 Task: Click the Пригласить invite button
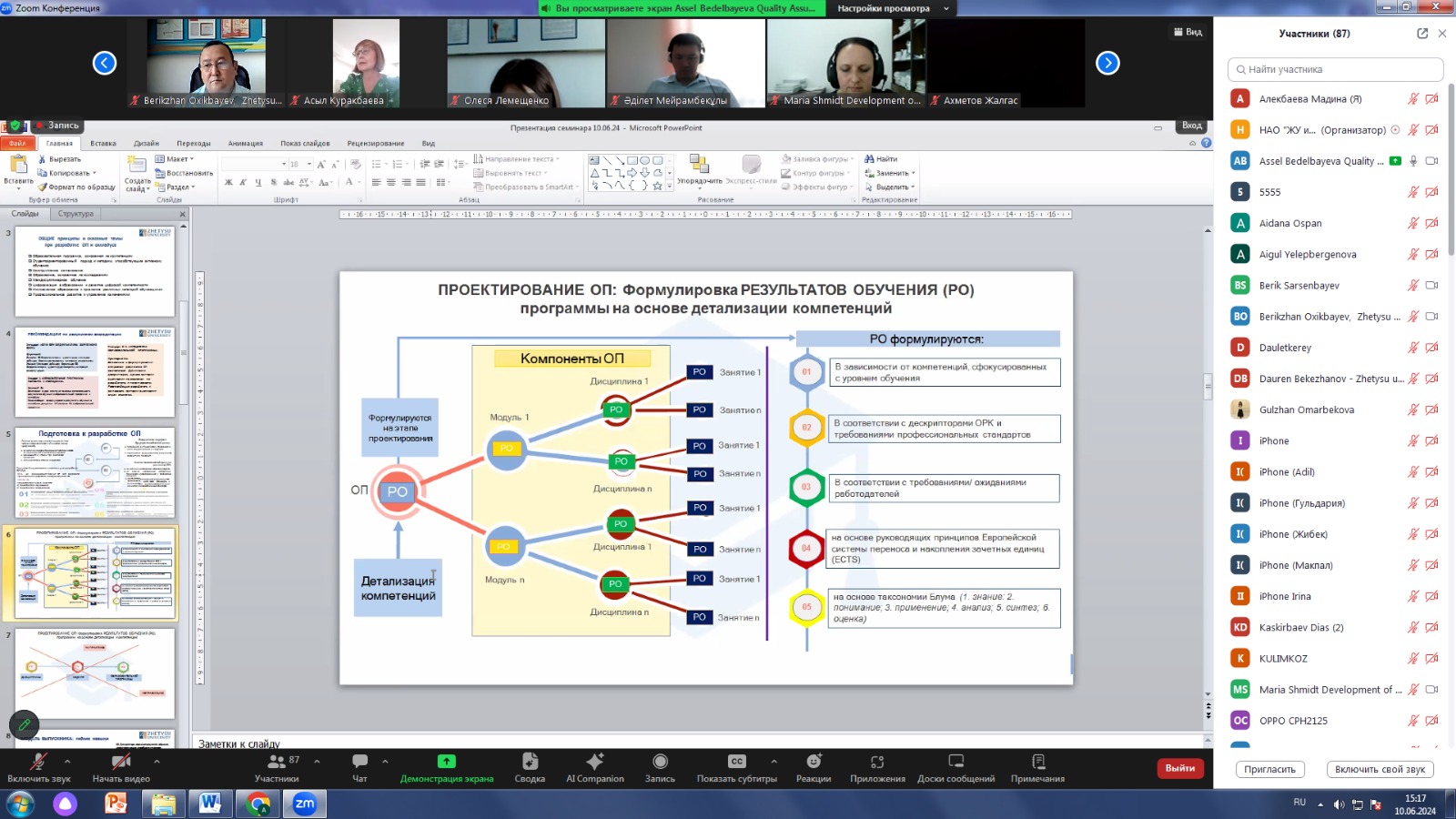pos(1269,769)
